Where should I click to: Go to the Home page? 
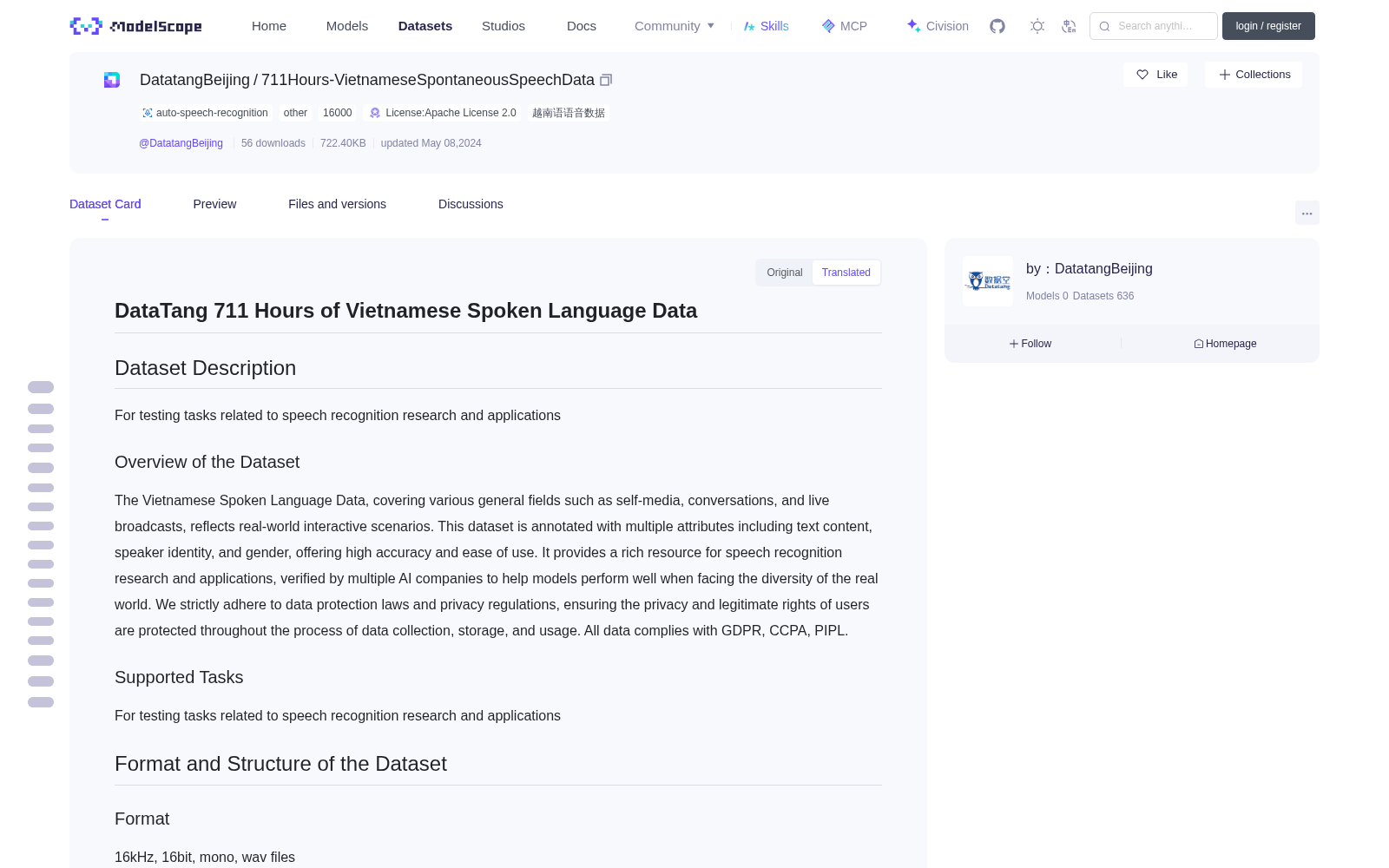269,26
